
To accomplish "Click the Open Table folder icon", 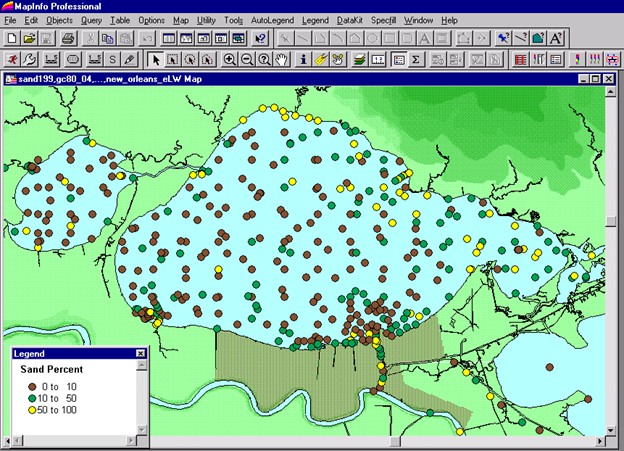I will (29, 38).
